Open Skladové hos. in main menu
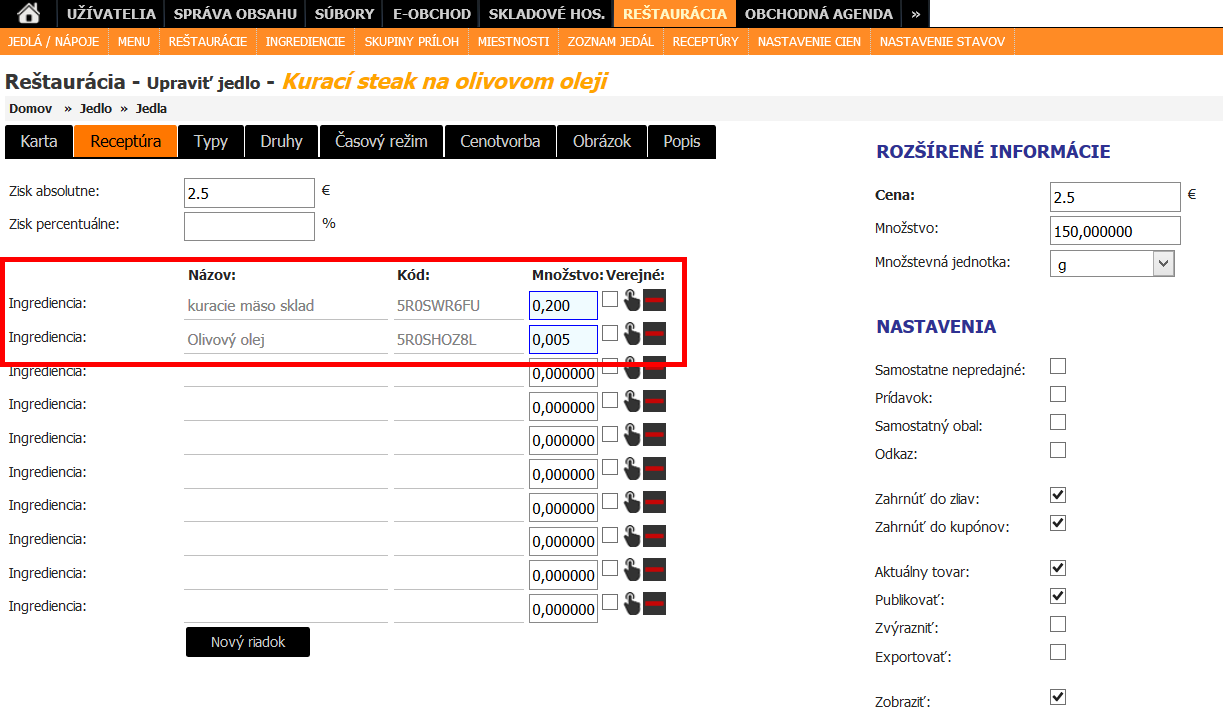The width and height of the screenshot is (1223, 713). (546, 14)
